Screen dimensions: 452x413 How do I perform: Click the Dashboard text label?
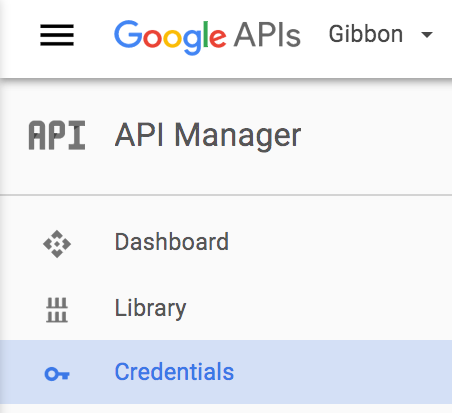[172, 242]
